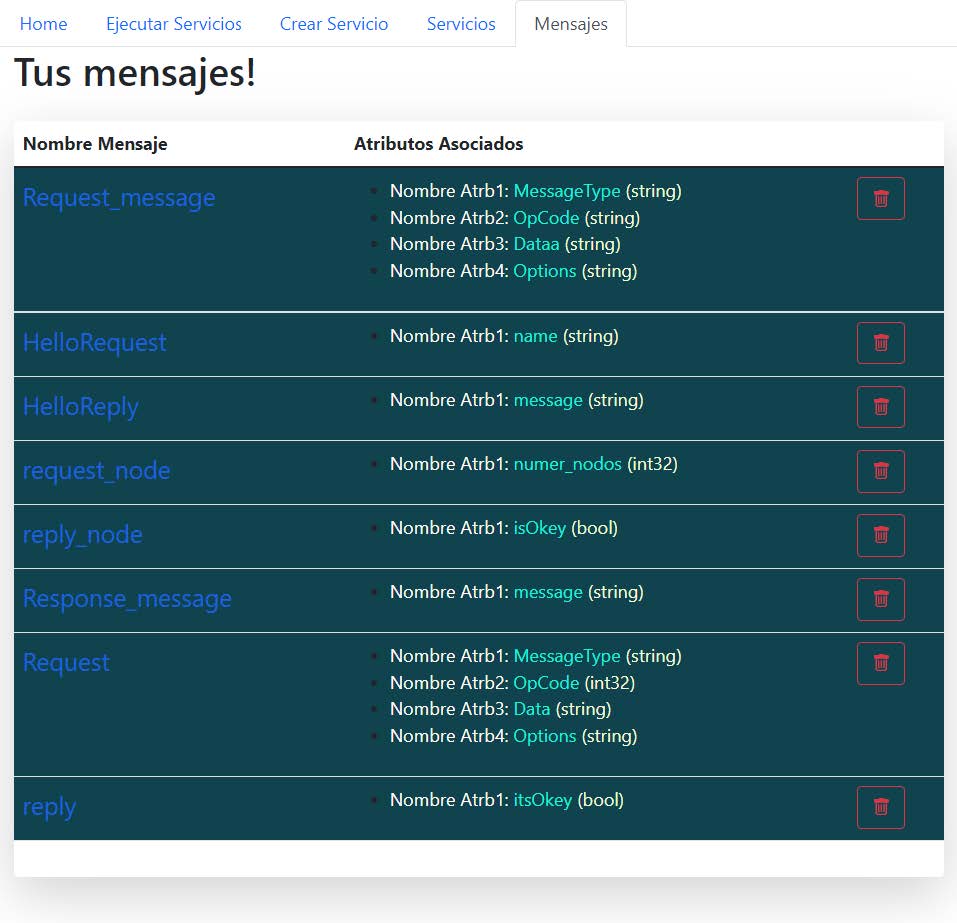This screenshot has height=923, width=957.
Task: Open the HelloReply message link
Action: (81, 407)
